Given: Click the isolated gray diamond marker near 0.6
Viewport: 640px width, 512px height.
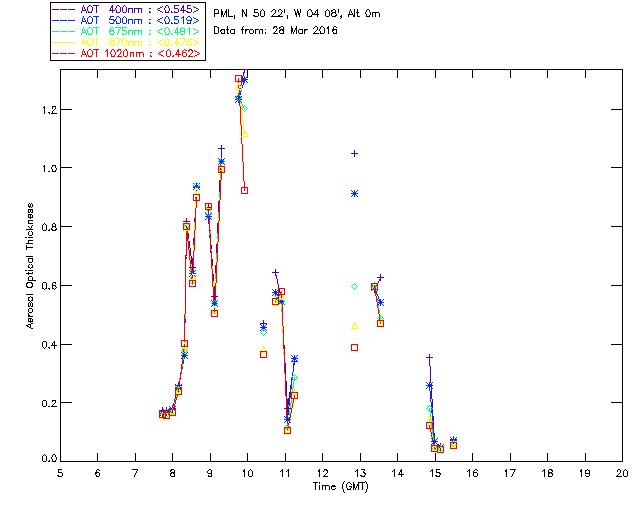Looking at the screenshot, I should pos(354,287).
